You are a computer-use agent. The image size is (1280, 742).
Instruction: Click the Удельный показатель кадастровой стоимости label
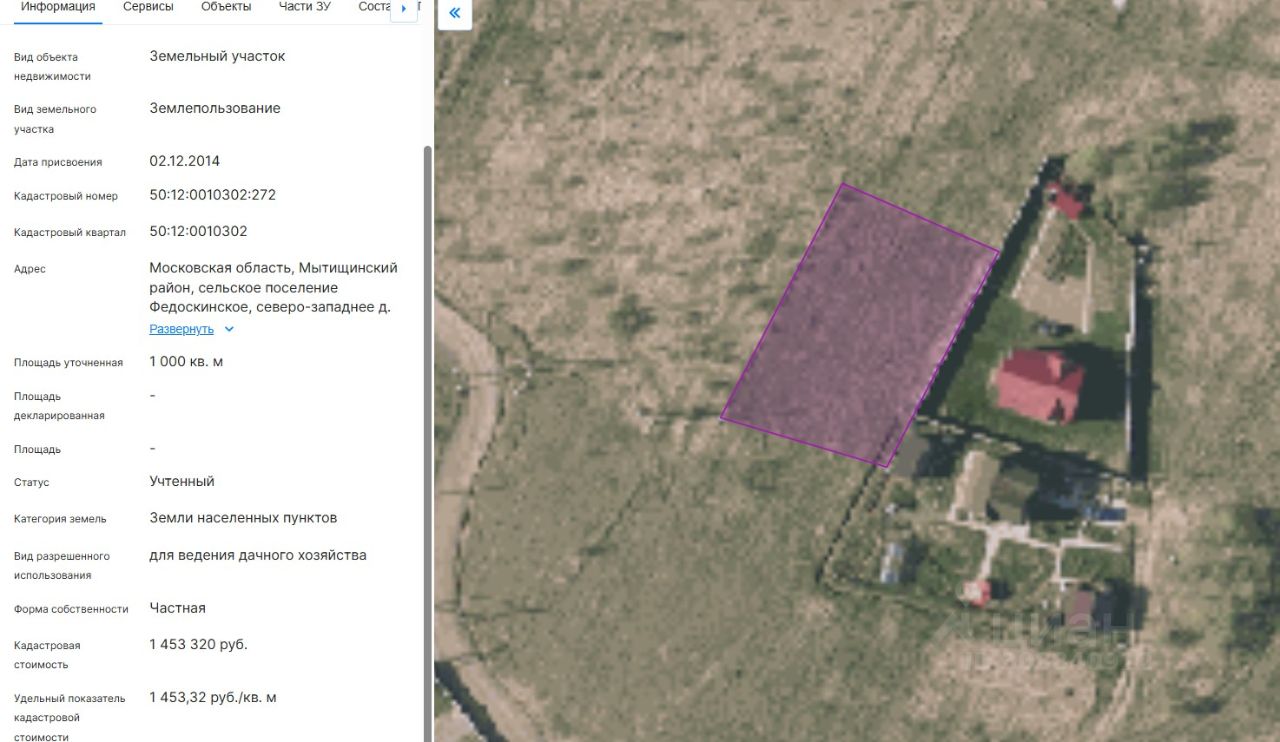click(70, 718)
